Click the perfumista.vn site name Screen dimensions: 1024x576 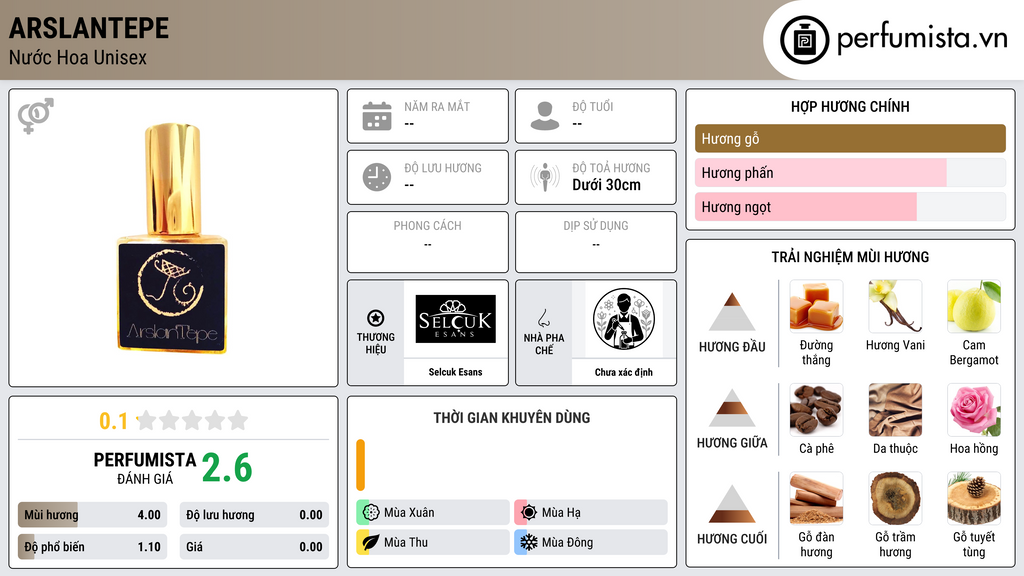tap(922, 39)
